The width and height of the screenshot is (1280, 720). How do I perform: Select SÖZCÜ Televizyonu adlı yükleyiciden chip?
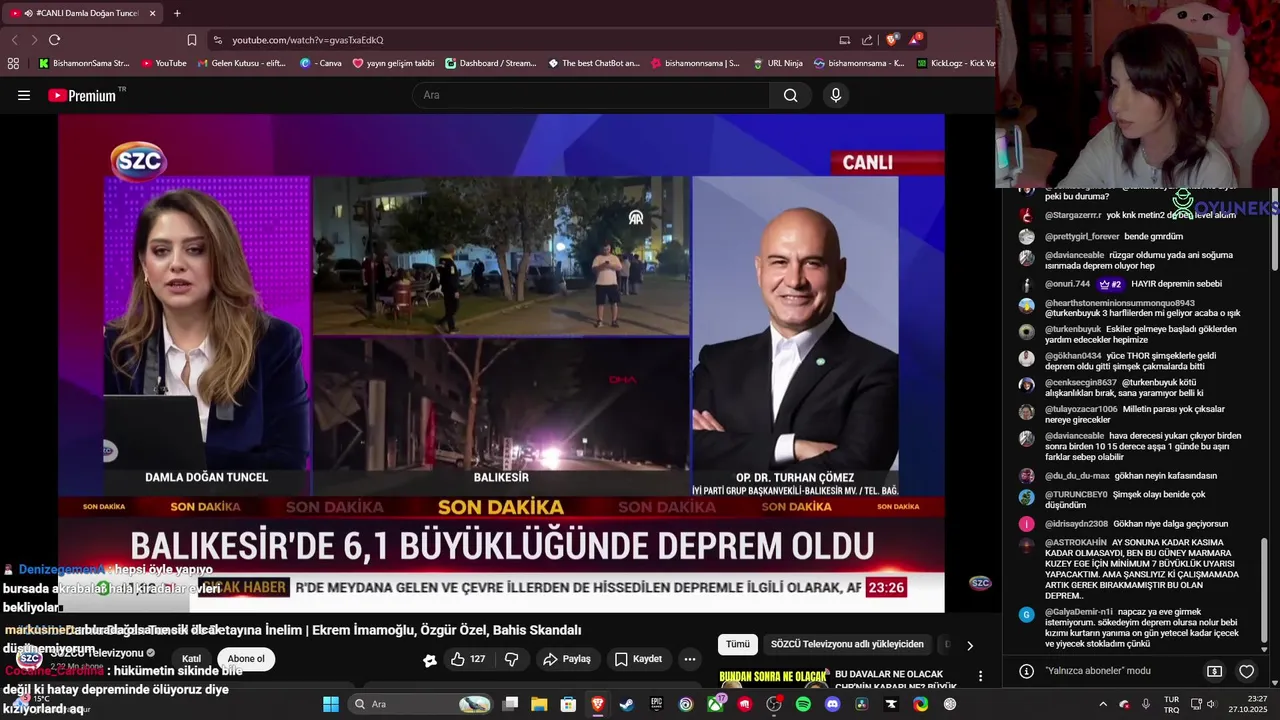point(847,644)
